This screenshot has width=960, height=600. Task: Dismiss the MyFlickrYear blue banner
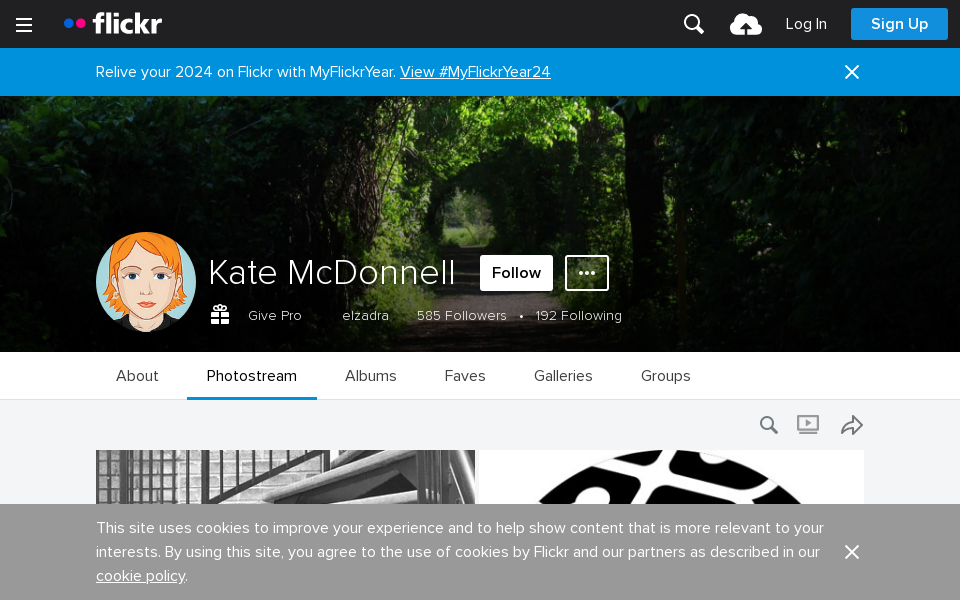(x=852, y=72)
